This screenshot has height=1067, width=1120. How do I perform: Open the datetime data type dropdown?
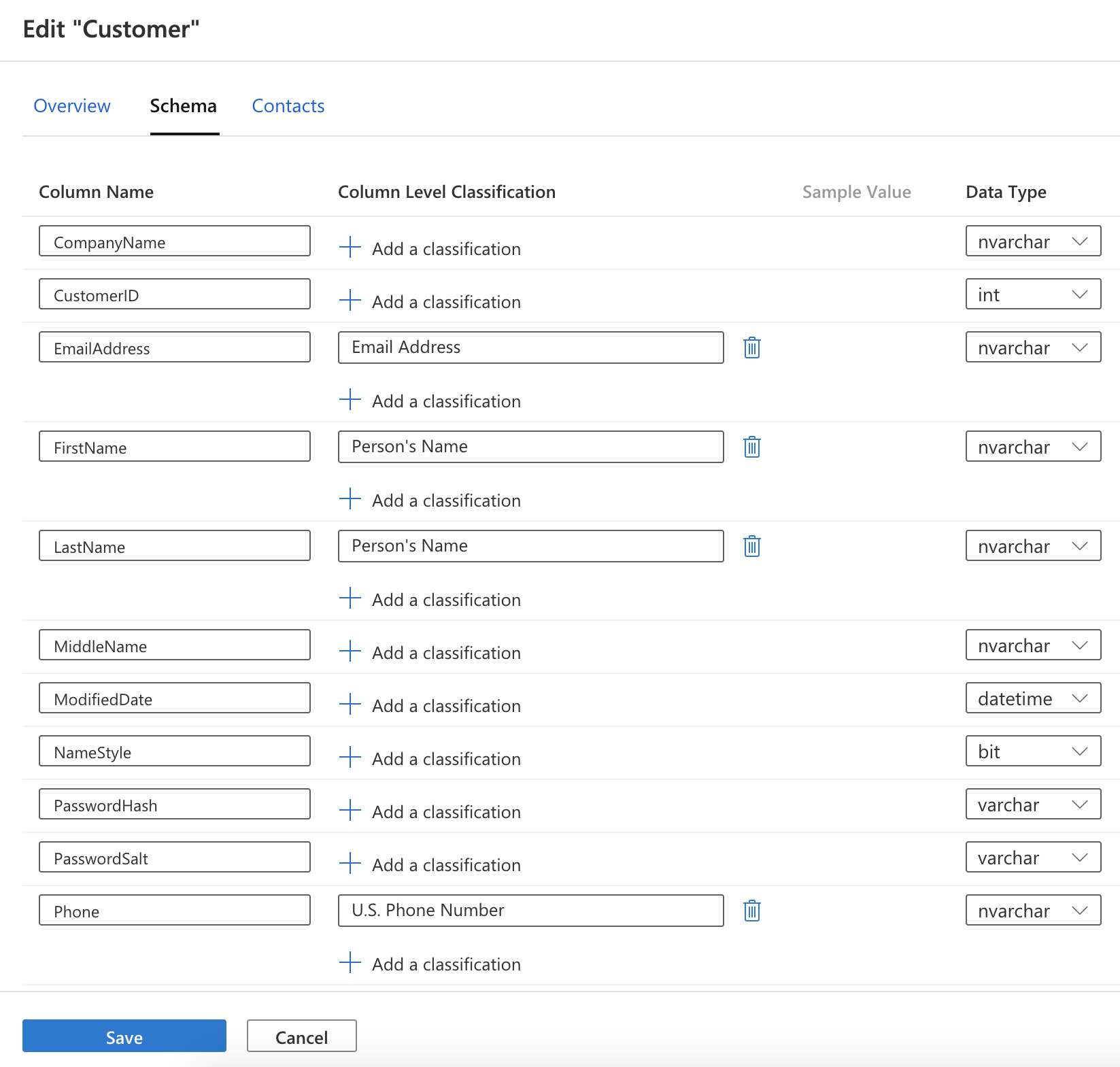pos(1032,698)
